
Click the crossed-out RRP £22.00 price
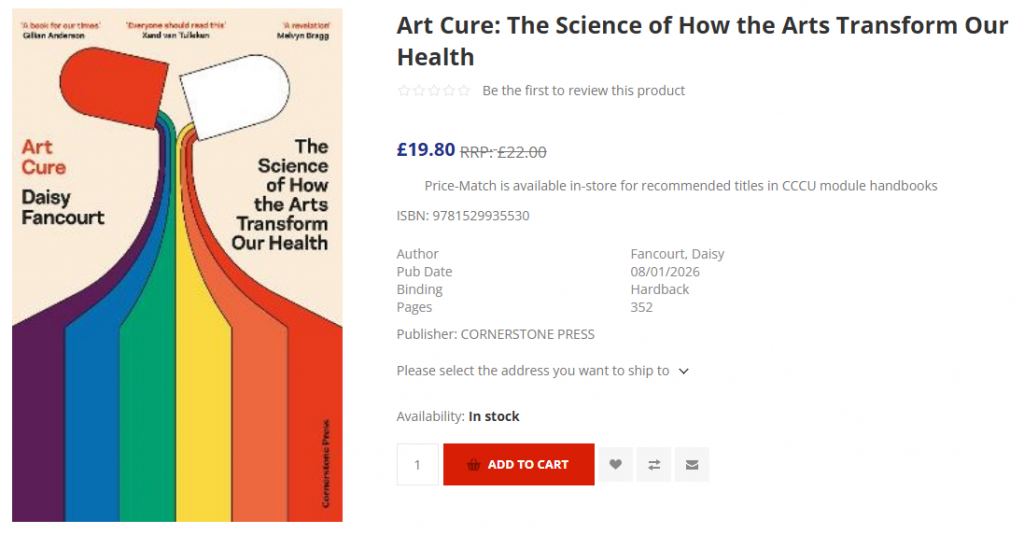click(x=503, y=152)
